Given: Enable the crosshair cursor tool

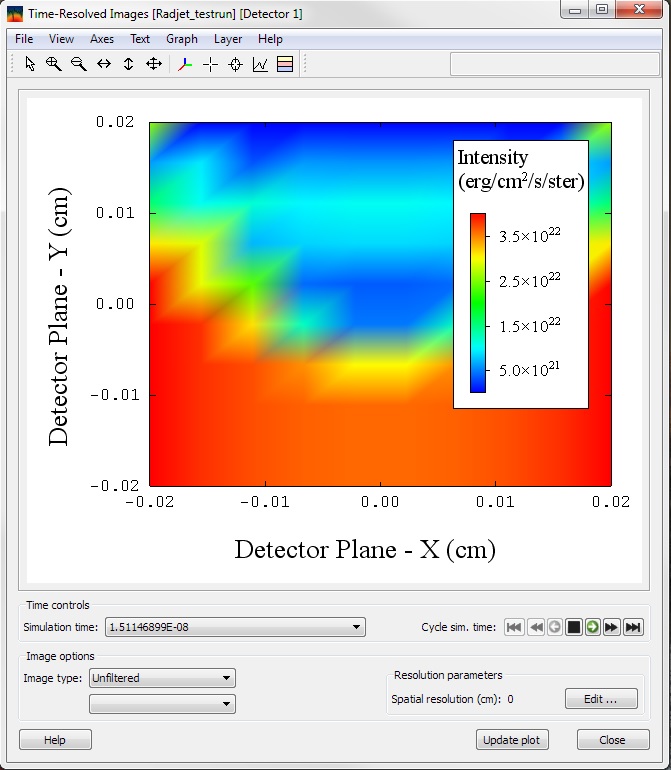Looking at the screenshot, I should click(x=210, y=64).
